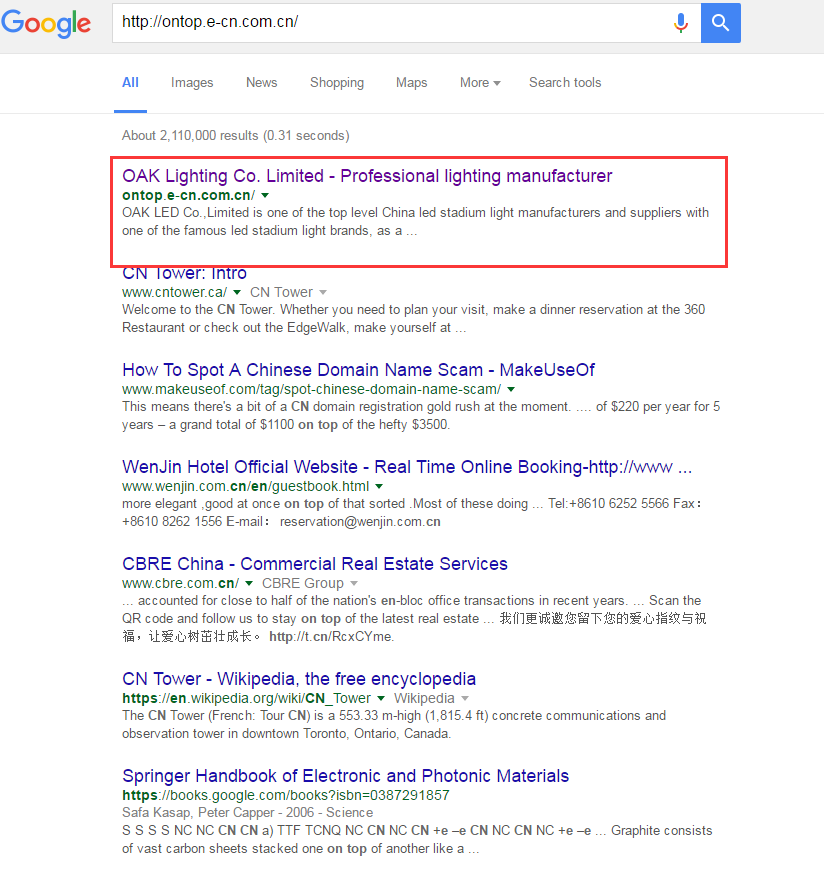Screen dimensions: 824x871
Task: Expand arrow beside ontop.e-cn.com.cn/ URL
Action: click(265, 196)
